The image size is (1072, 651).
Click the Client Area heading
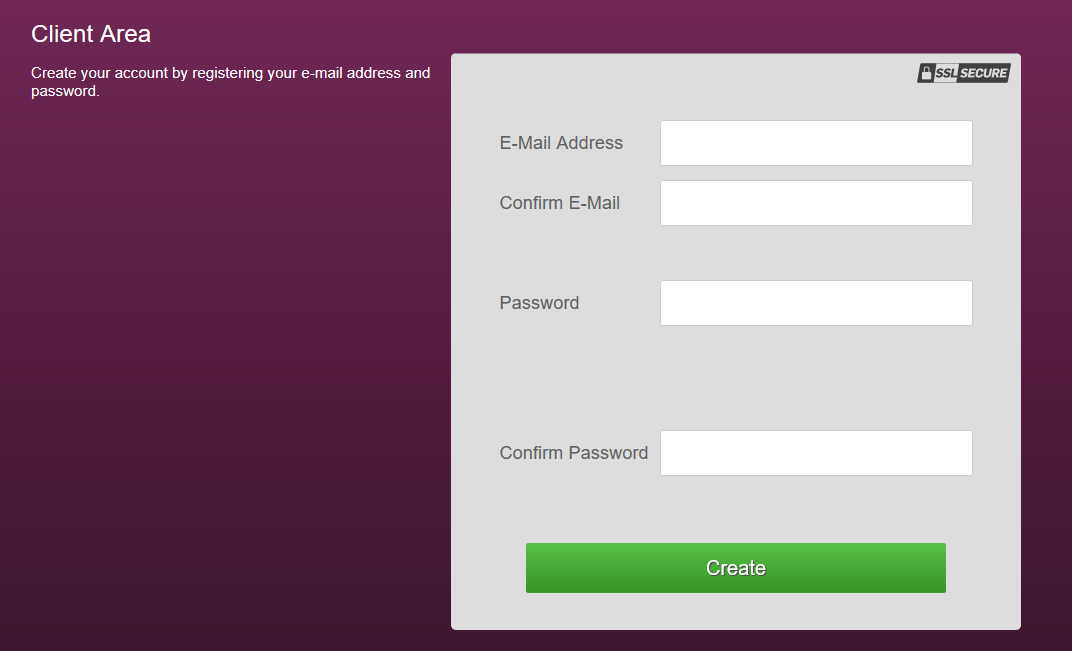tap(91, 34)
